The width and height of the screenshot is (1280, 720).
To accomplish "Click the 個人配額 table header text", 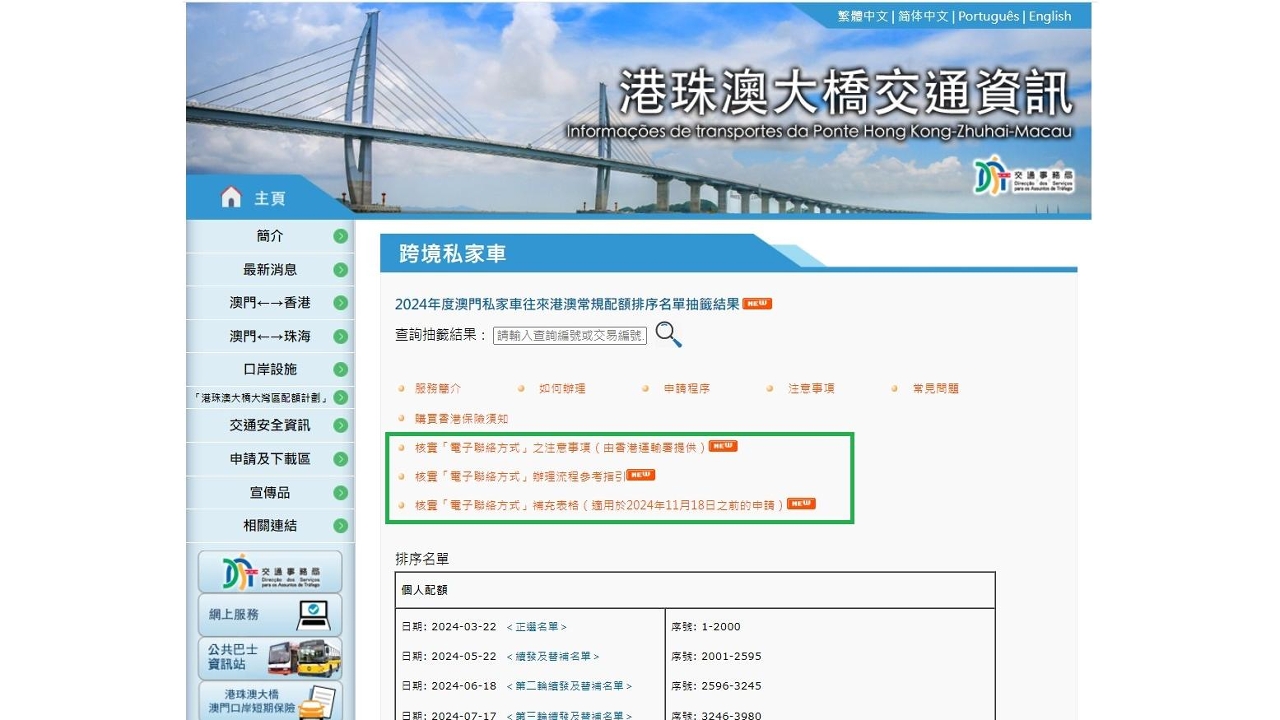I will coord(425,590).
